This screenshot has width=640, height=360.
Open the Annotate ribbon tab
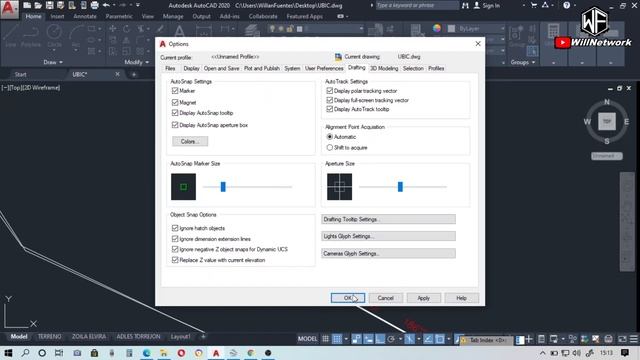(85, 16)
